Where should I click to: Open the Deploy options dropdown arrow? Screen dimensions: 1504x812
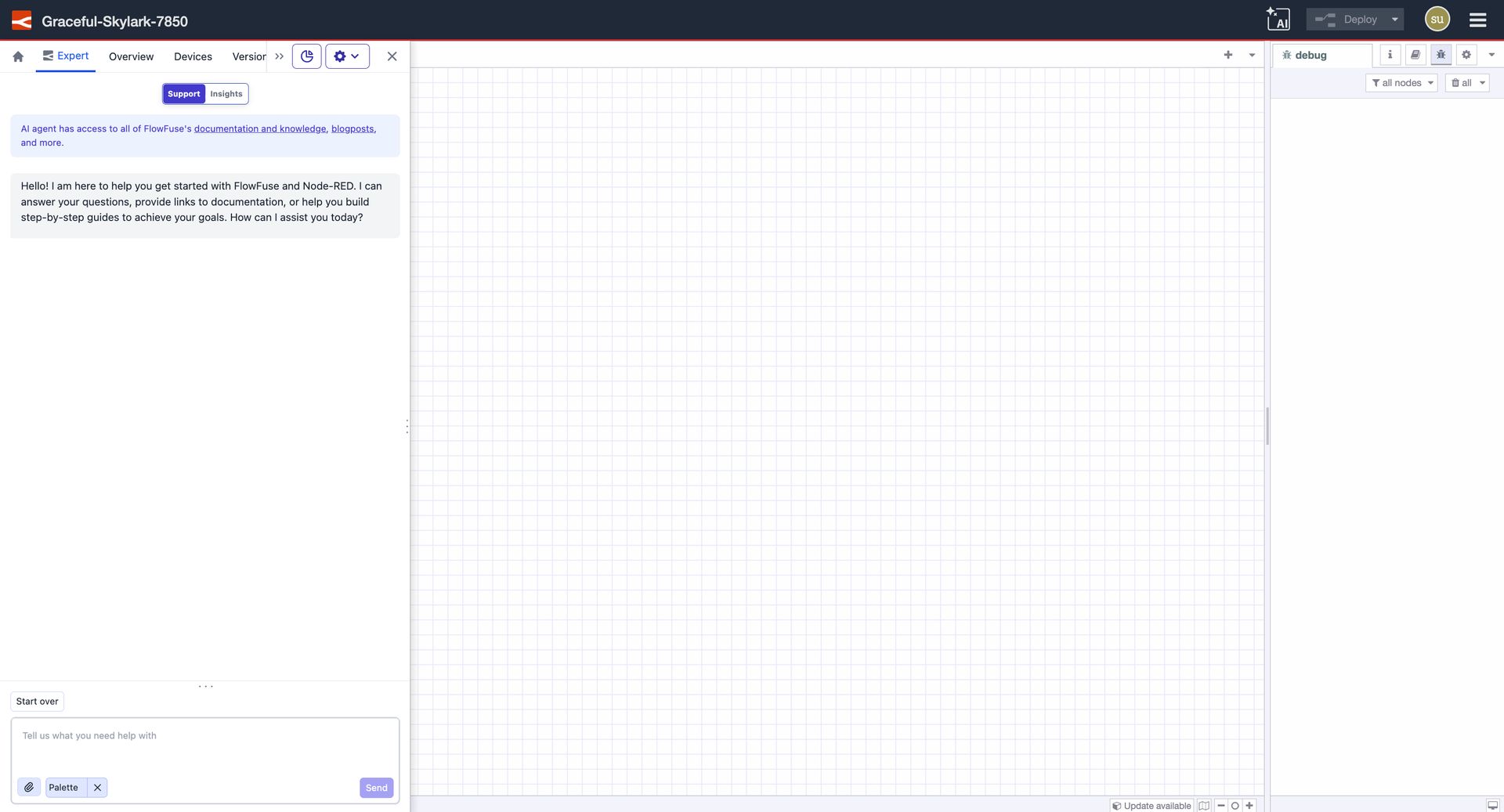(x=1394, y=19)
